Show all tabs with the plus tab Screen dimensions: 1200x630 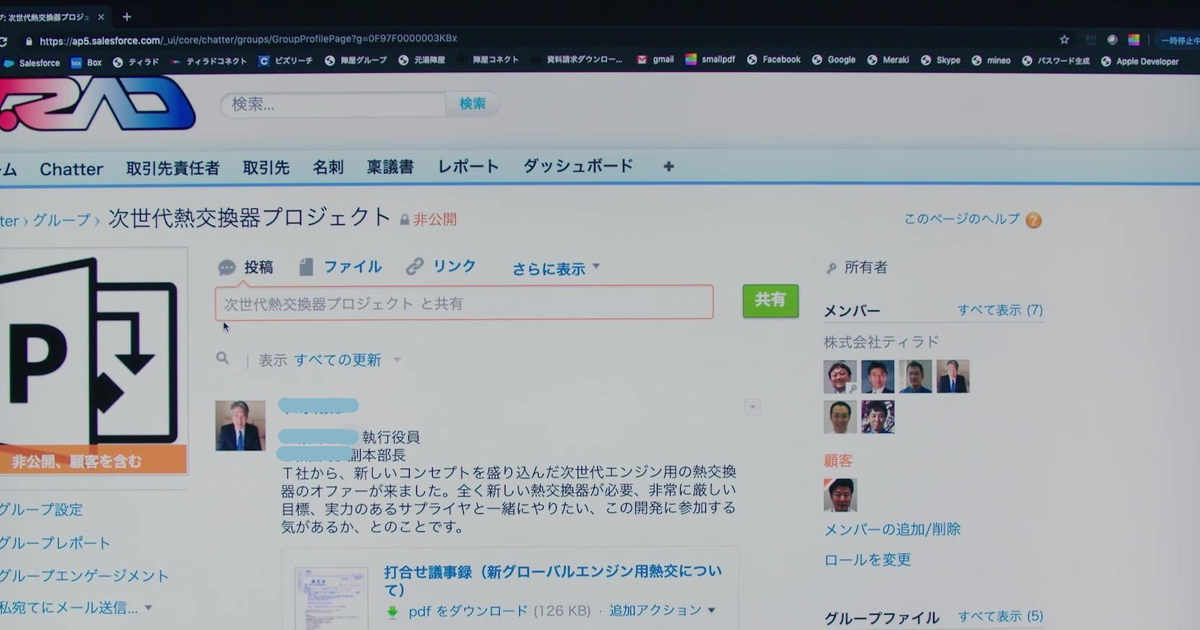(668, 166)
